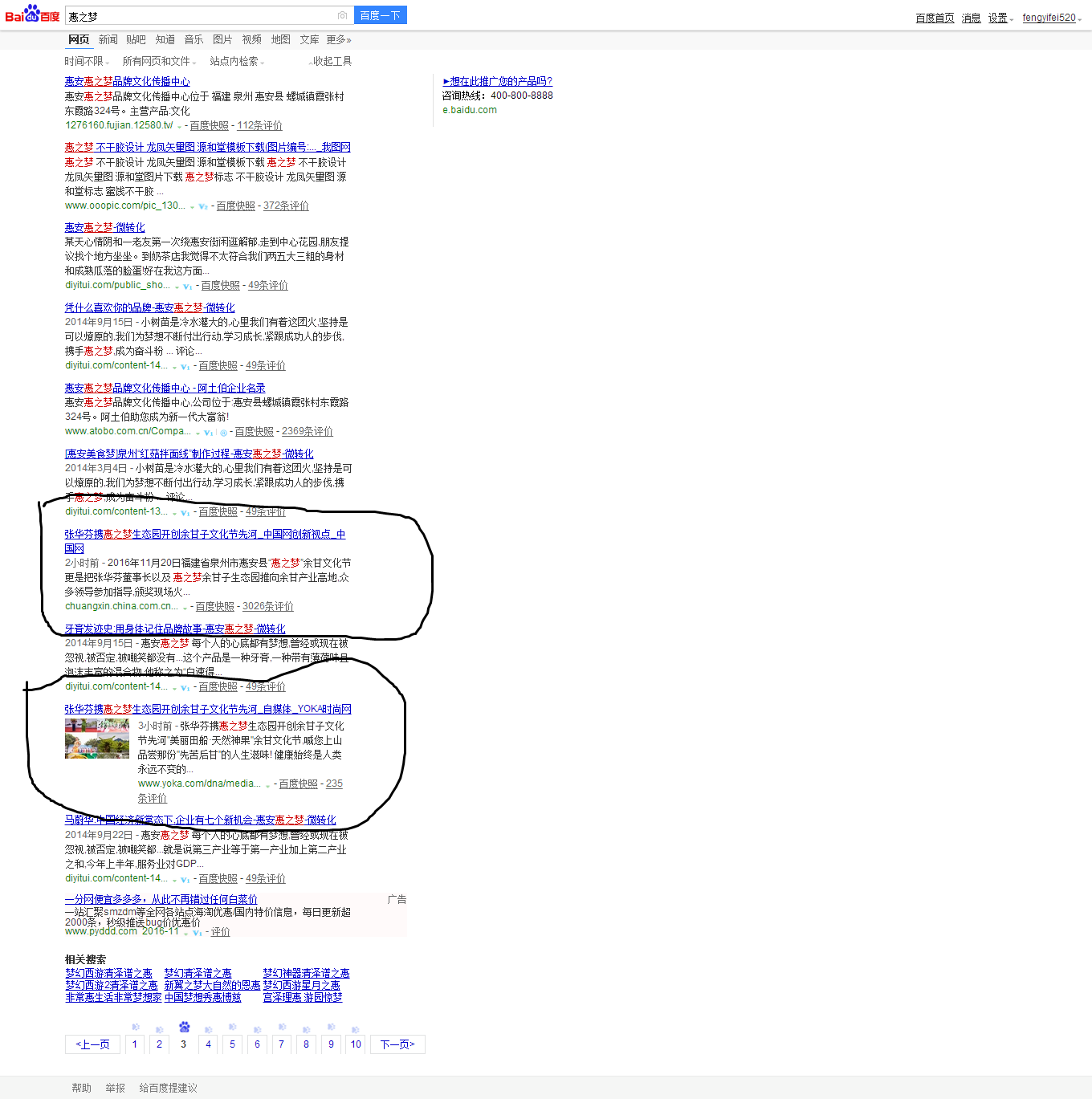
Task: Click V1 badge beside diyitui.com/content-13 result
Action: 185,512
